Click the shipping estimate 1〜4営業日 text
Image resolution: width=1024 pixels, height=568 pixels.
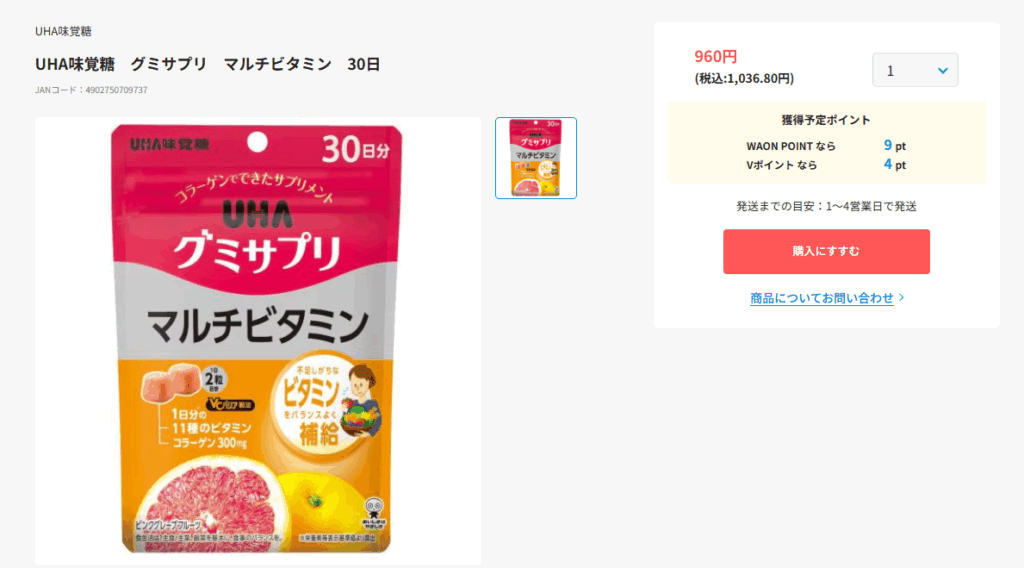[x=826, y=206]
